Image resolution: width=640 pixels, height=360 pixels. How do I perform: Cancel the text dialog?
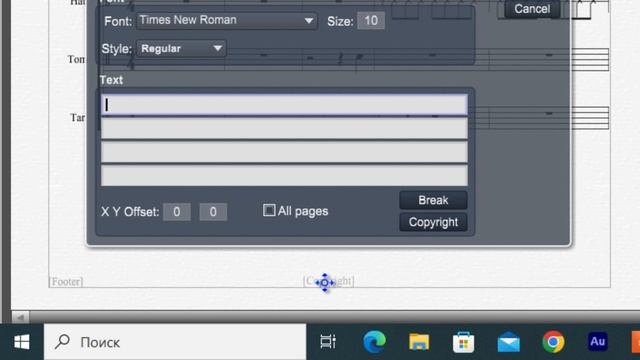click(532, 9)
